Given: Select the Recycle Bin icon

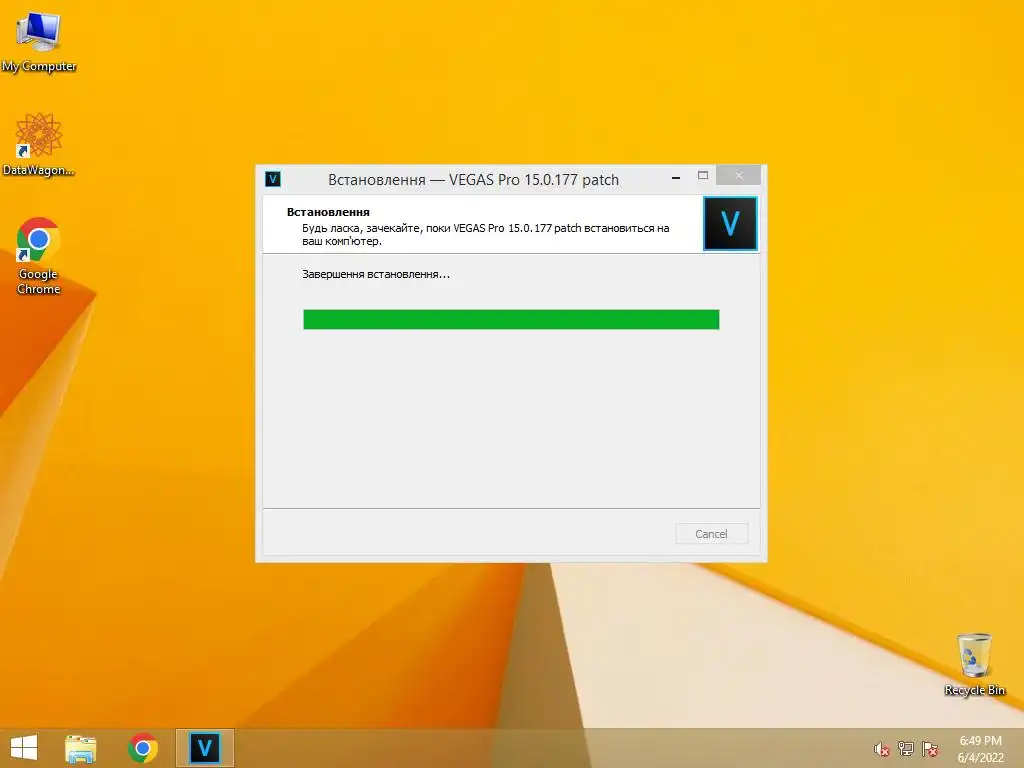Looking at the screenshot, I should click(974, 664).
